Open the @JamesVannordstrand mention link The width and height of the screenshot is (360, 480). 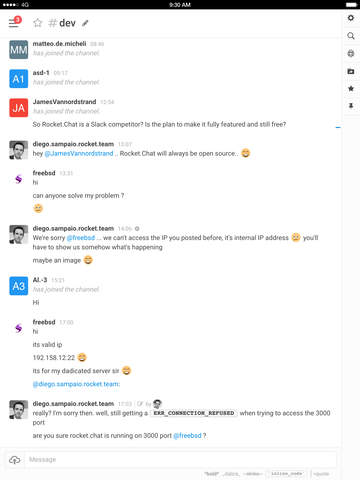(79, 154)
